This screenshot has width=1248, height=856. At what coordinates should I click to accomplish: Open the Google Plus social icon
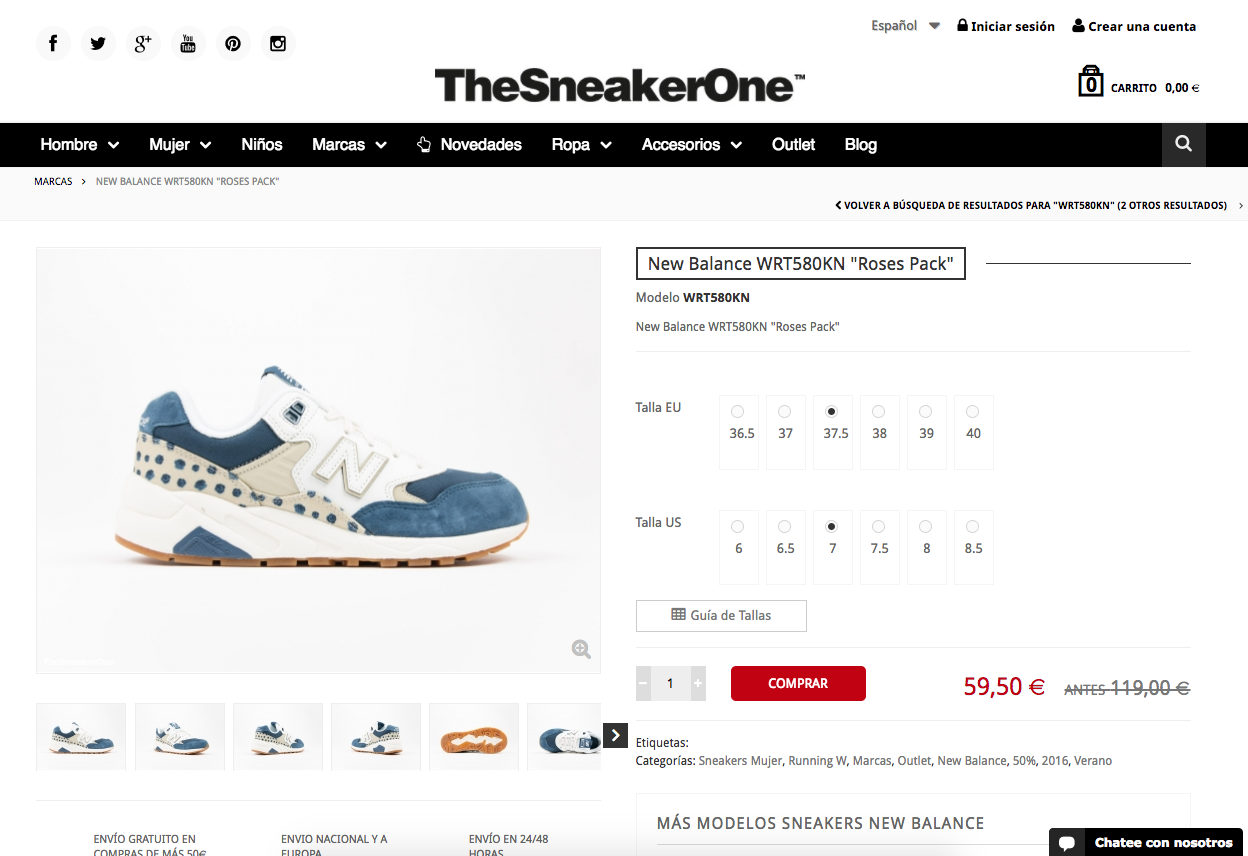point(143,43)
